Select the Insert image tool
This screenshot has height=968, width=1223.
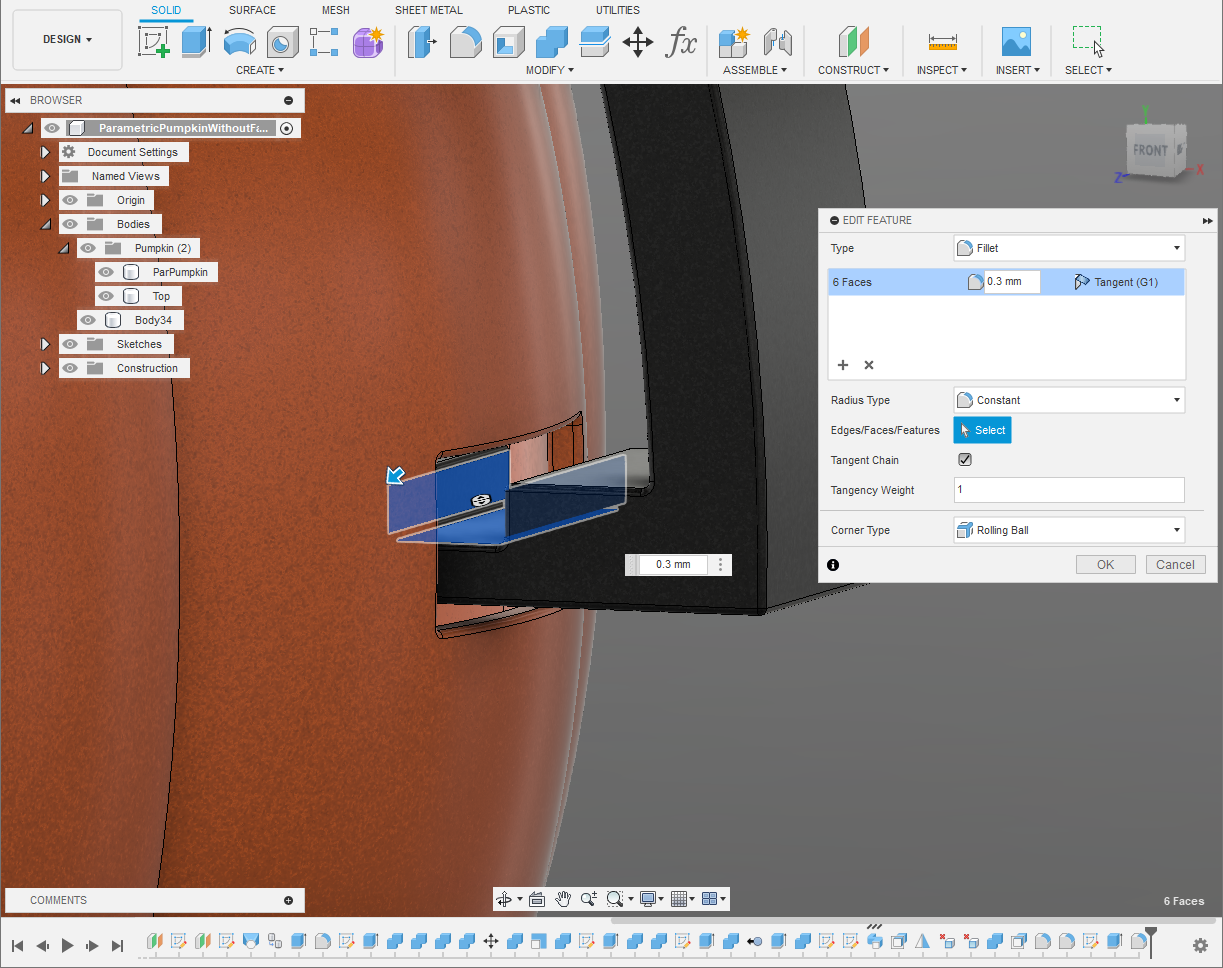click(1016, 42)
